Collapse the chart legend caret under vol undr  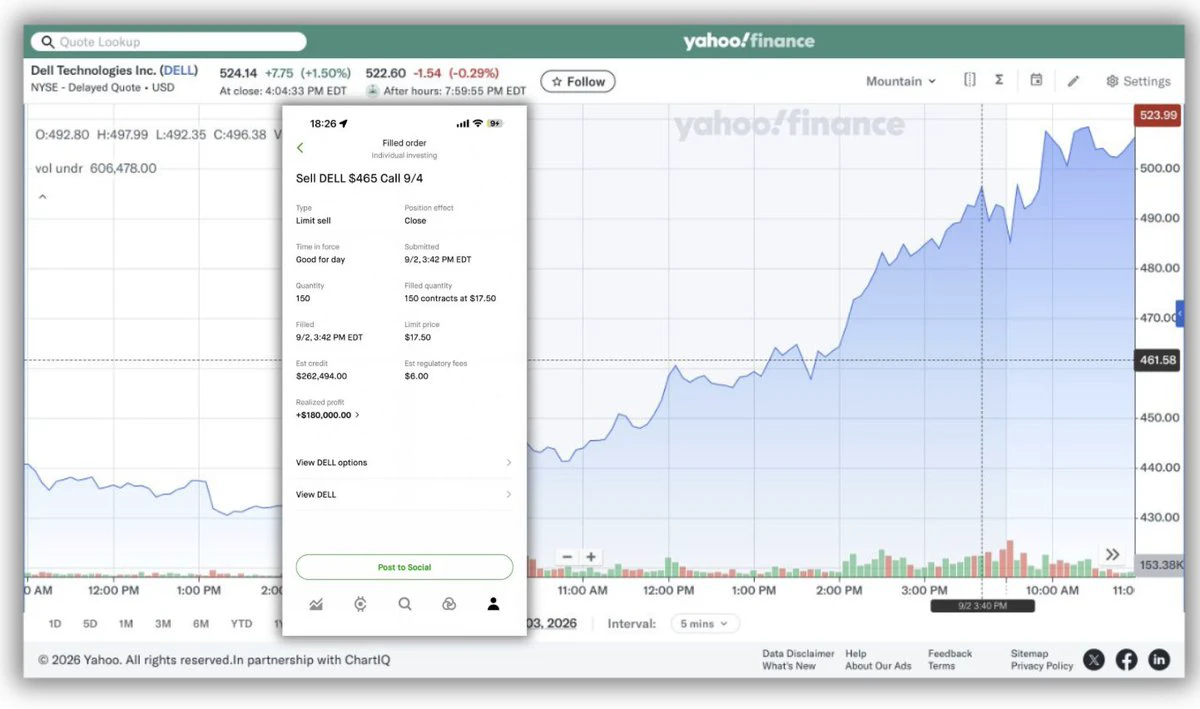42,197
